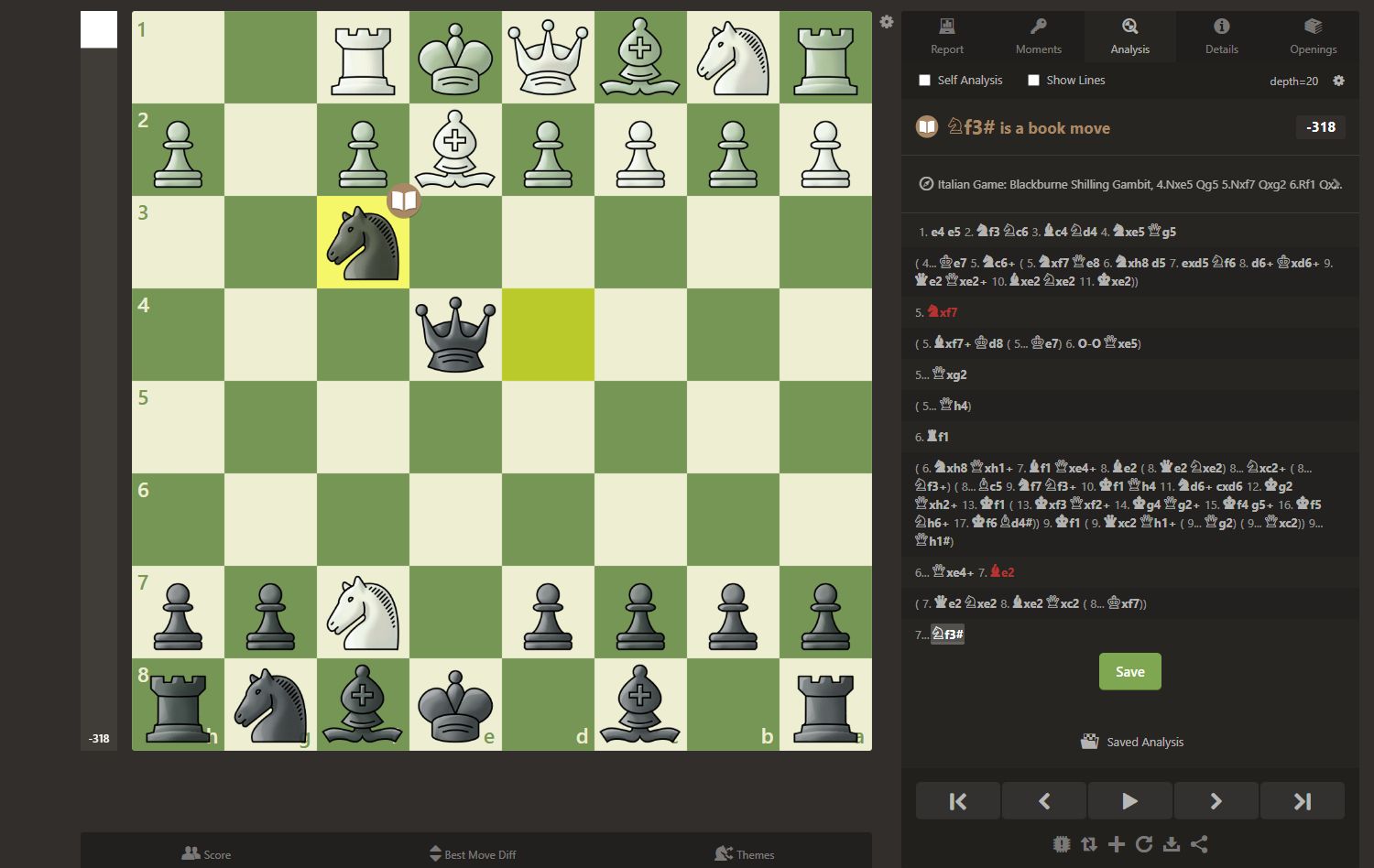1374x868 pixels.
Task: Click the Save button
Action: [x=1129, y=671]
